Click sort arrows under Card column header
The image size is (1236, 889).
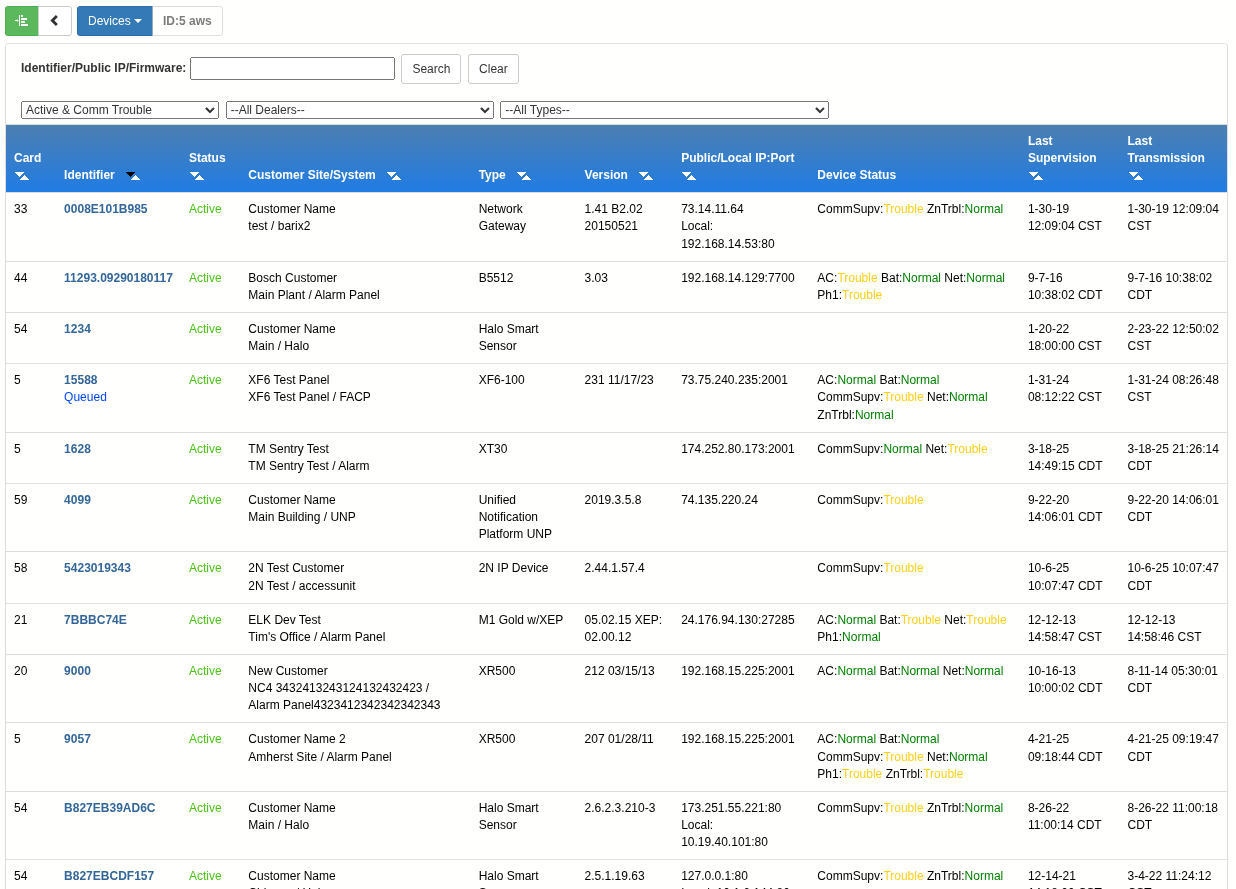22,176
